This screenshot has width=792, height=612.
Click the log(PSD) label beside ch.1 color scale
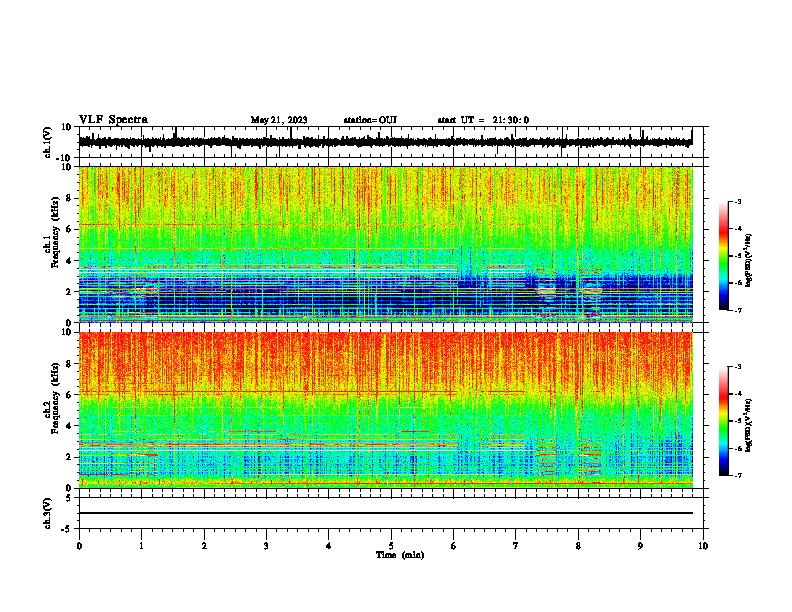pyautogui.click(x=749, y=260)
